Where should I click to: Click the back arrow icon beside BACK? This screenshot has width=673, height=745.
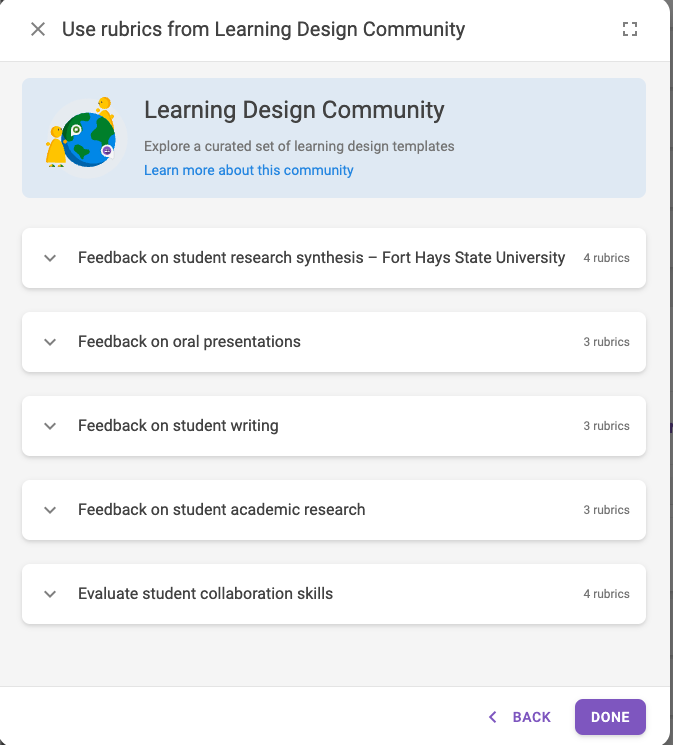tap(493, 717)
